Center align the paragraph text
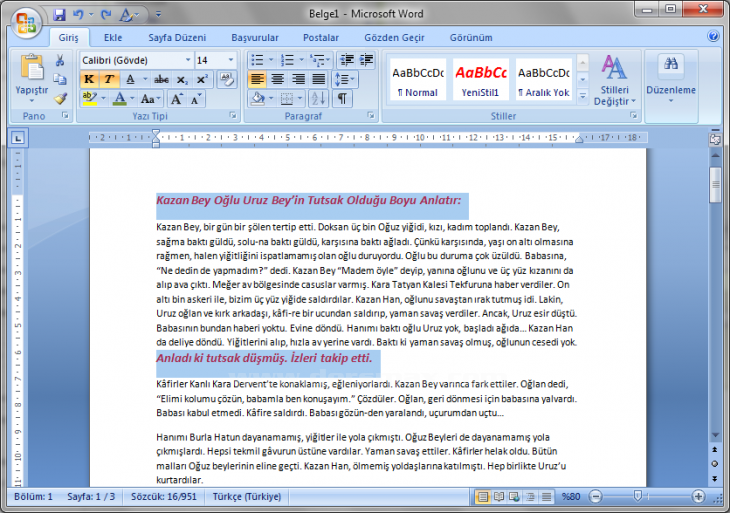The width and height of the screenshot is (730, 513). point(277,79)
